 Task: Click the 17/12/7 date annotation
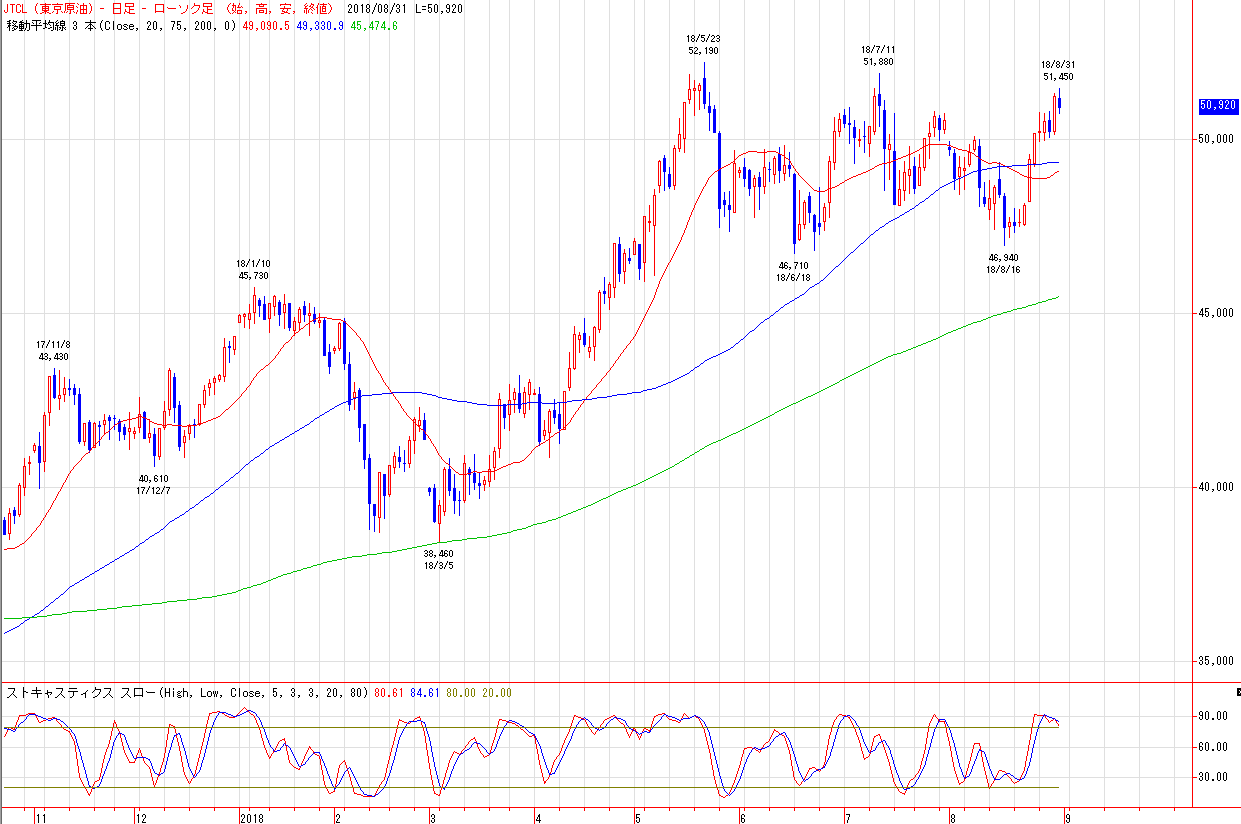(154, 491)
